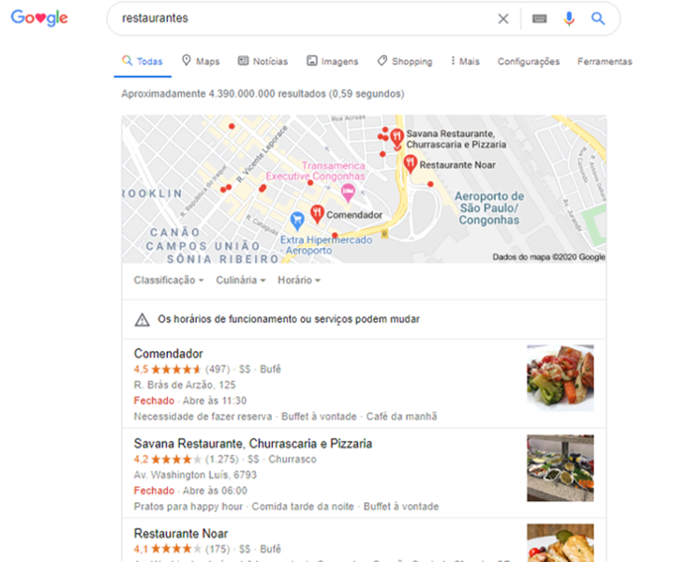Switch to the Maps tab
693x562 pixels.
click(201, 61)
